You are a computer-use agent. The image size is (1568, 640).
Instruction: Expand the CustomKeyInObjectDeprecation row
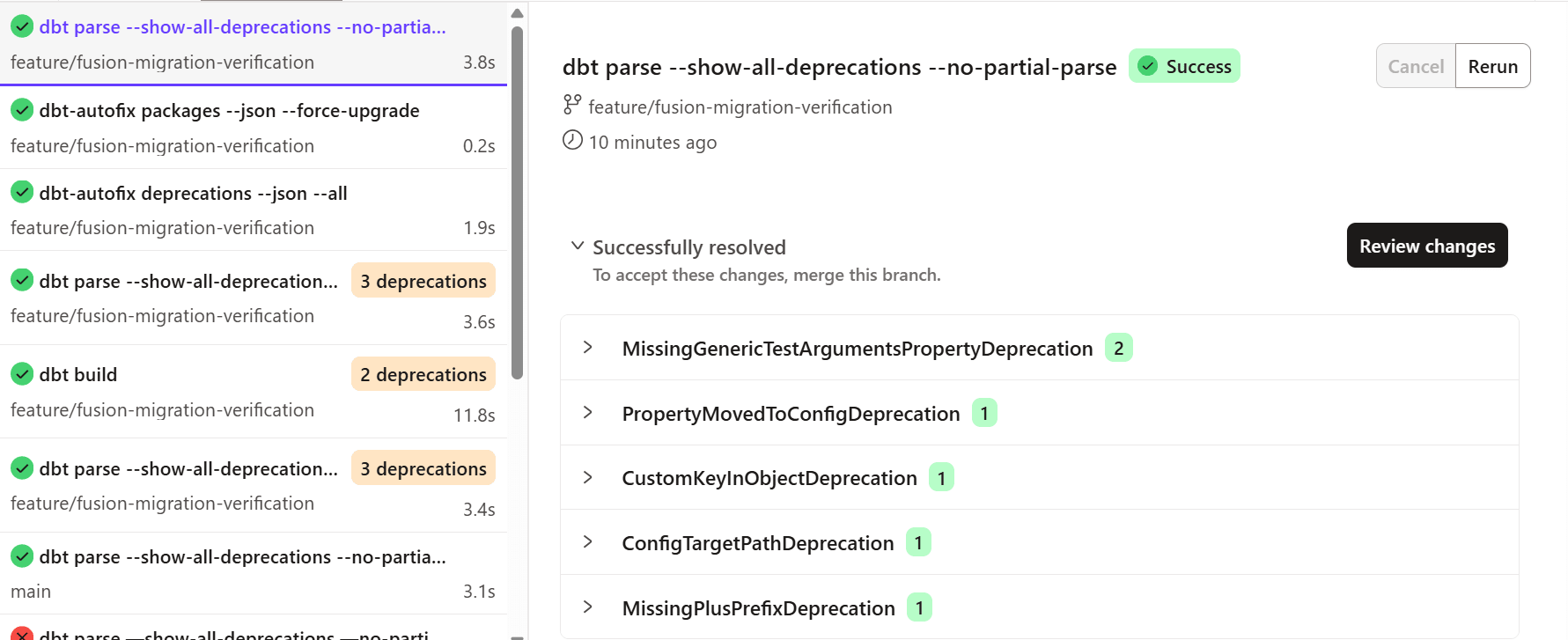click(x=588, y=478)
